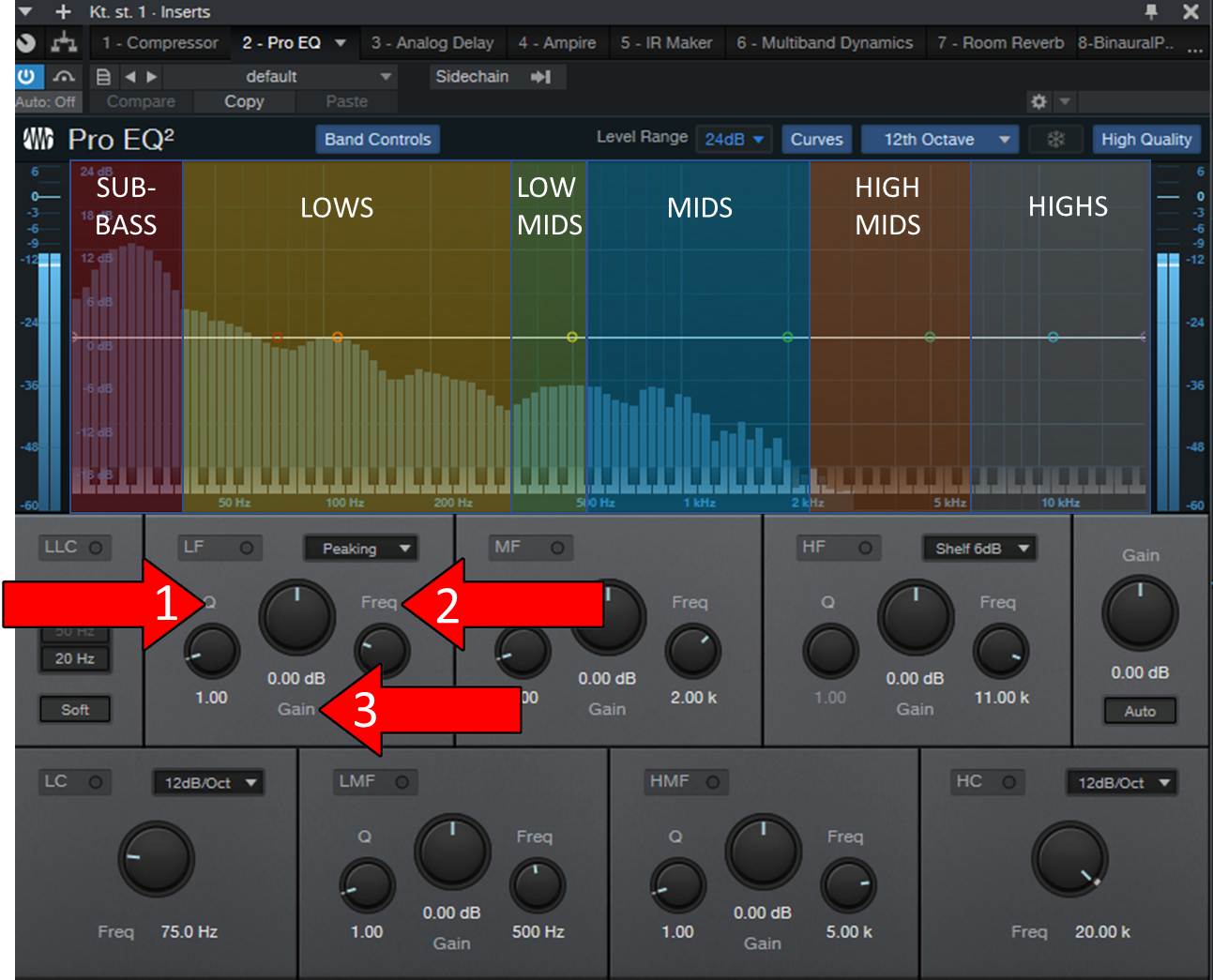This screenshot has width=1213, height=980.
Task: Open the Pro EQ tab dropdown arrow
Action: point(341,43)
